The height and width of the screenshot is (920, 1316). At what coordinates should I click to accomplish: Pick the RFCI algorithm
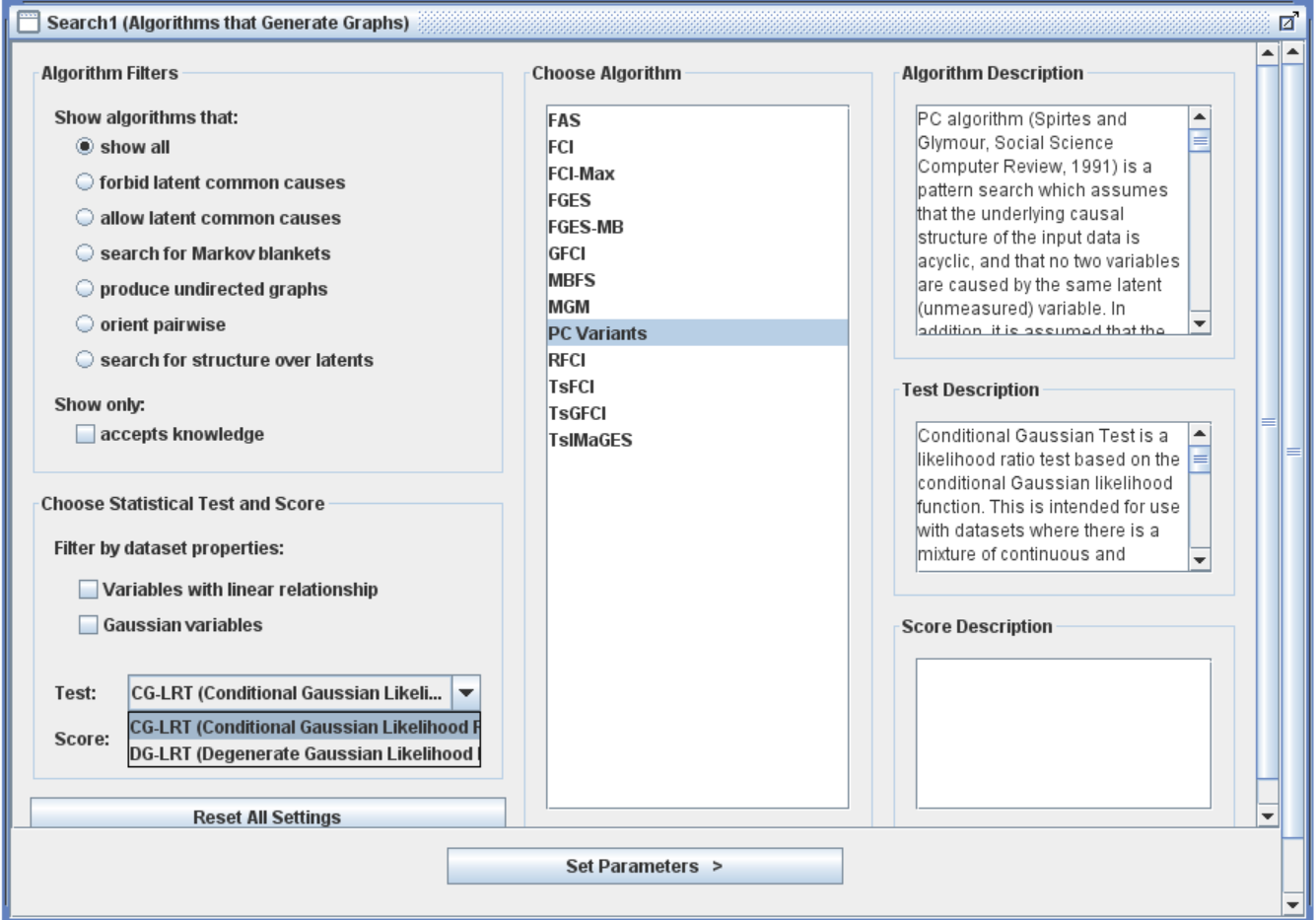tap(697, 360)
